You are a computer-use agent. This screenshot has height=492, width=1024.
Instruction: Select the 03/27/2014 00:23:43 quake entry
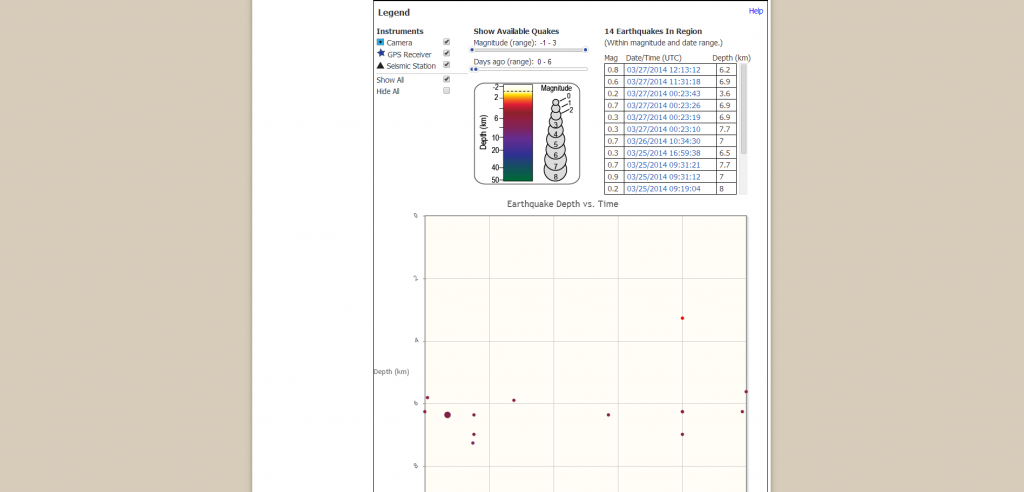point(663,93)
